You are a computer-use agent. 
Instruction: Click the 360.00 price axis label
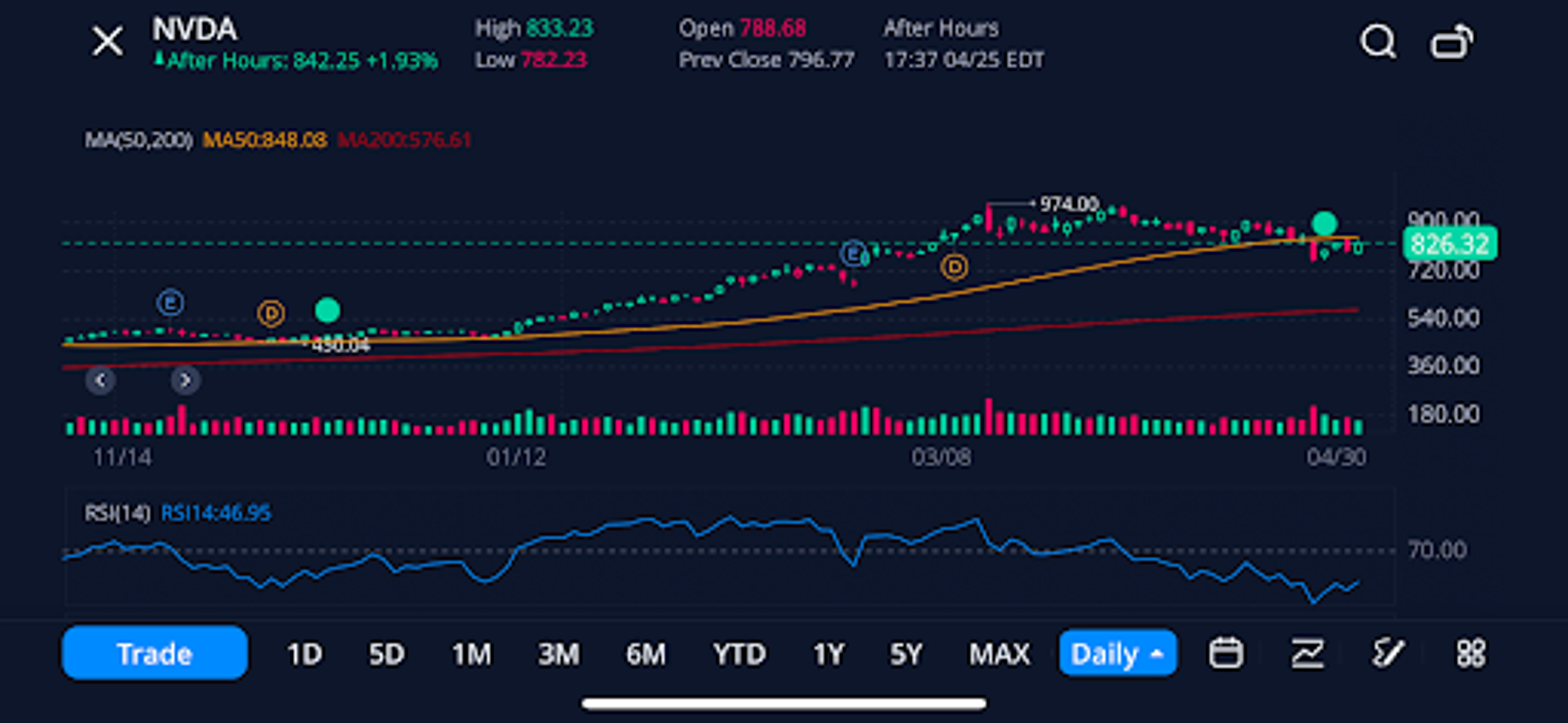1443,366
